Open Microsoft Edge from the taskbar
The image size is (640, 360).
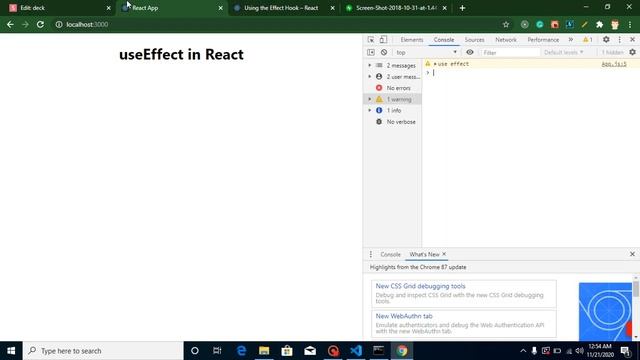tap(241, 351)
